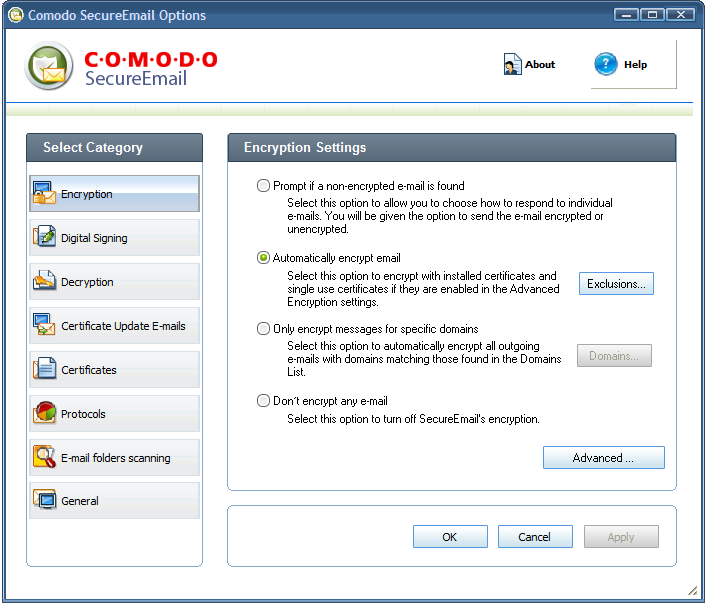Click the blue Help question mark icon
Screen dimensions: 706x605
point(606,64)
